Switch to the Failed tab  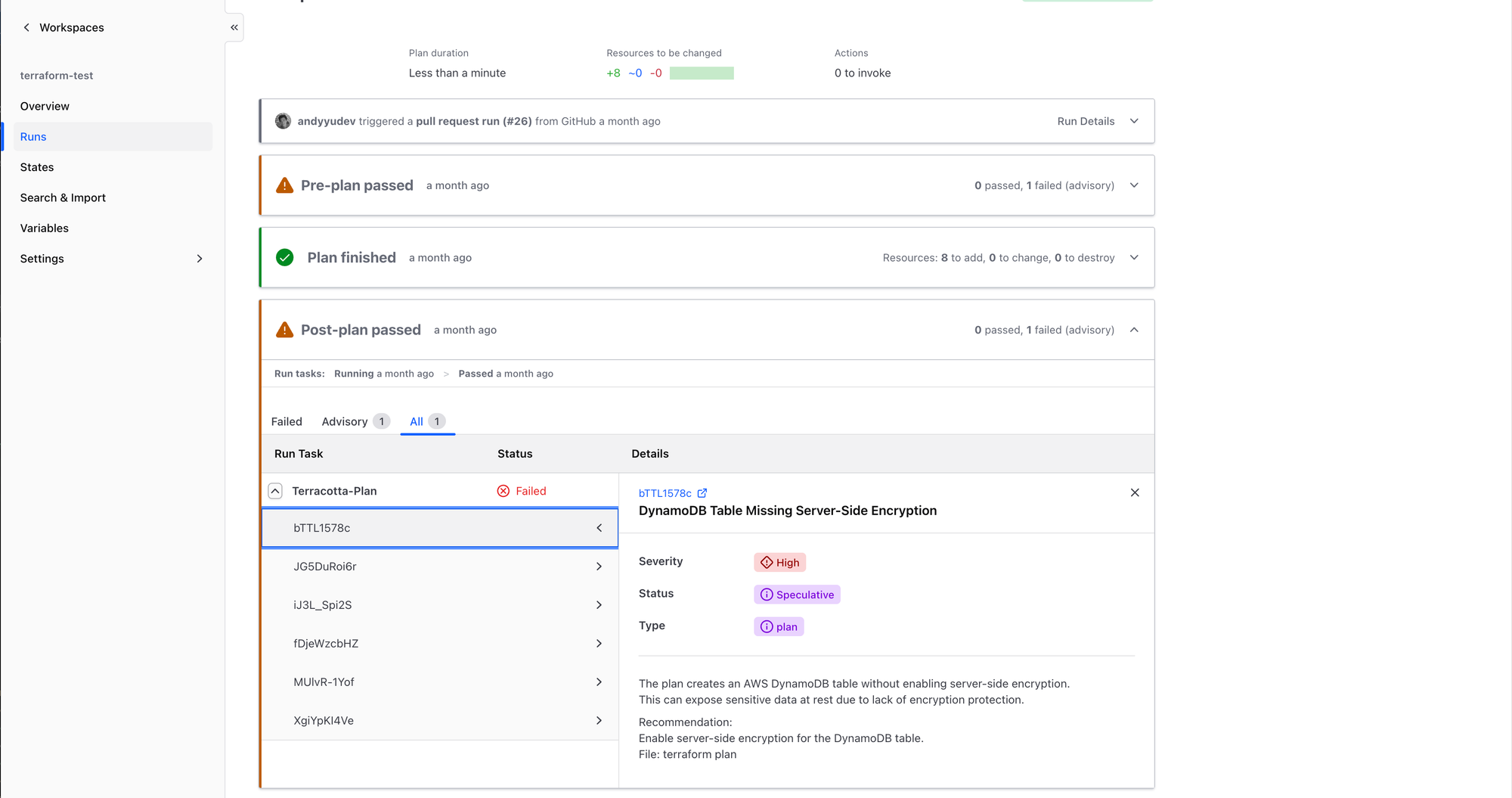[287, 421]
